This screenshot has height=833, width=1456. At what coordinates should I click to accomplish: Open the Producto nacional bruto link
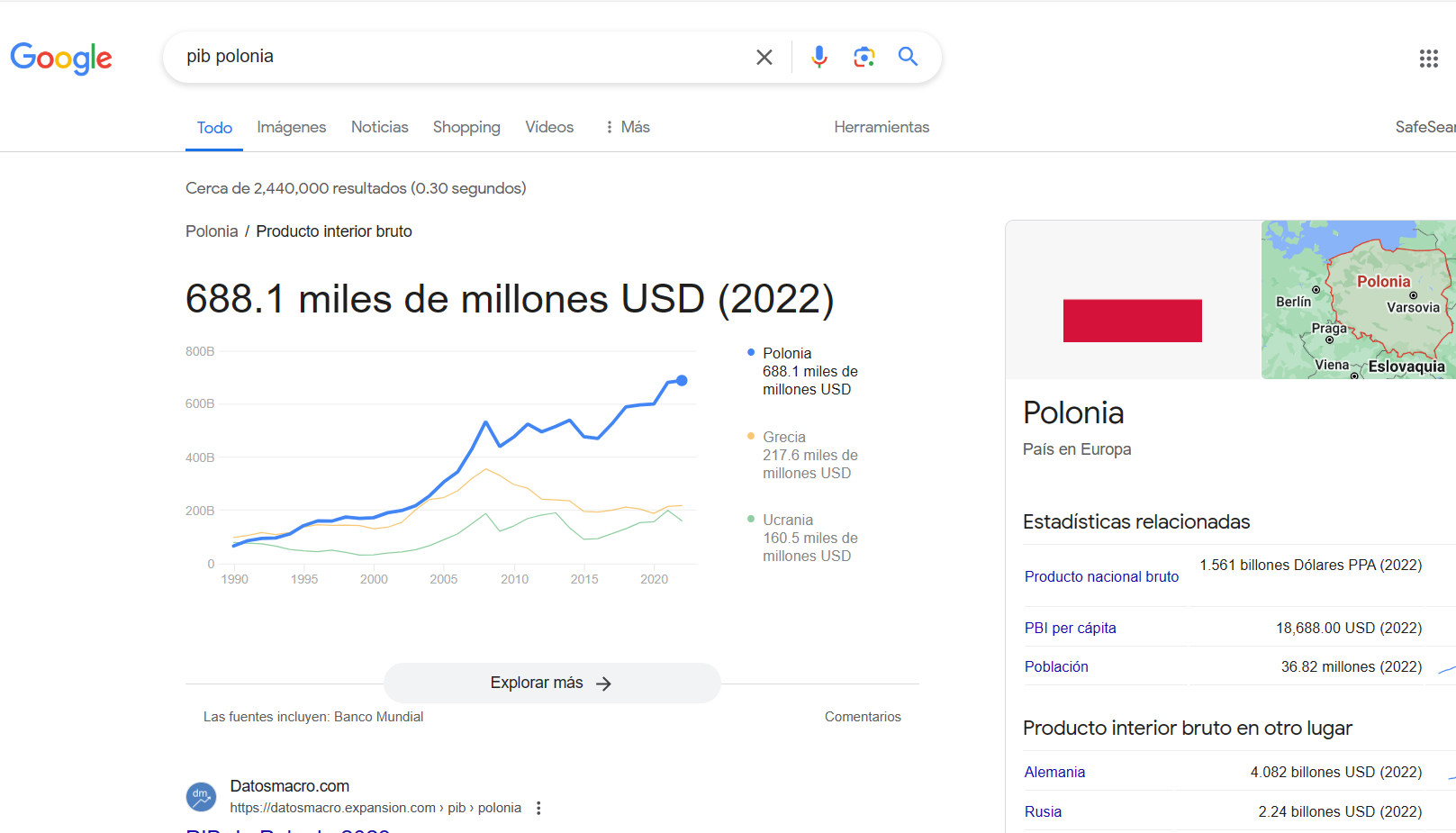[x=1101, y=576]
